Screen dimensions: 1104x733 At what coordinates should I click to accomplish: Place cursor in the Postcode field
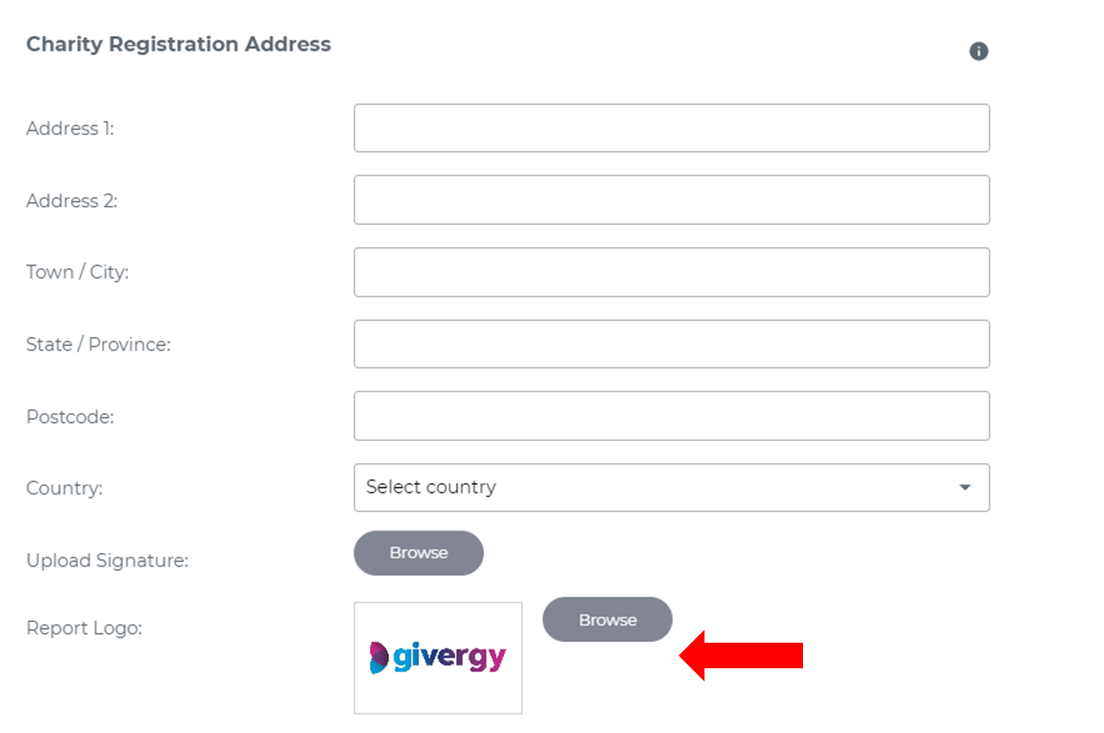click(x=671, y=416)
